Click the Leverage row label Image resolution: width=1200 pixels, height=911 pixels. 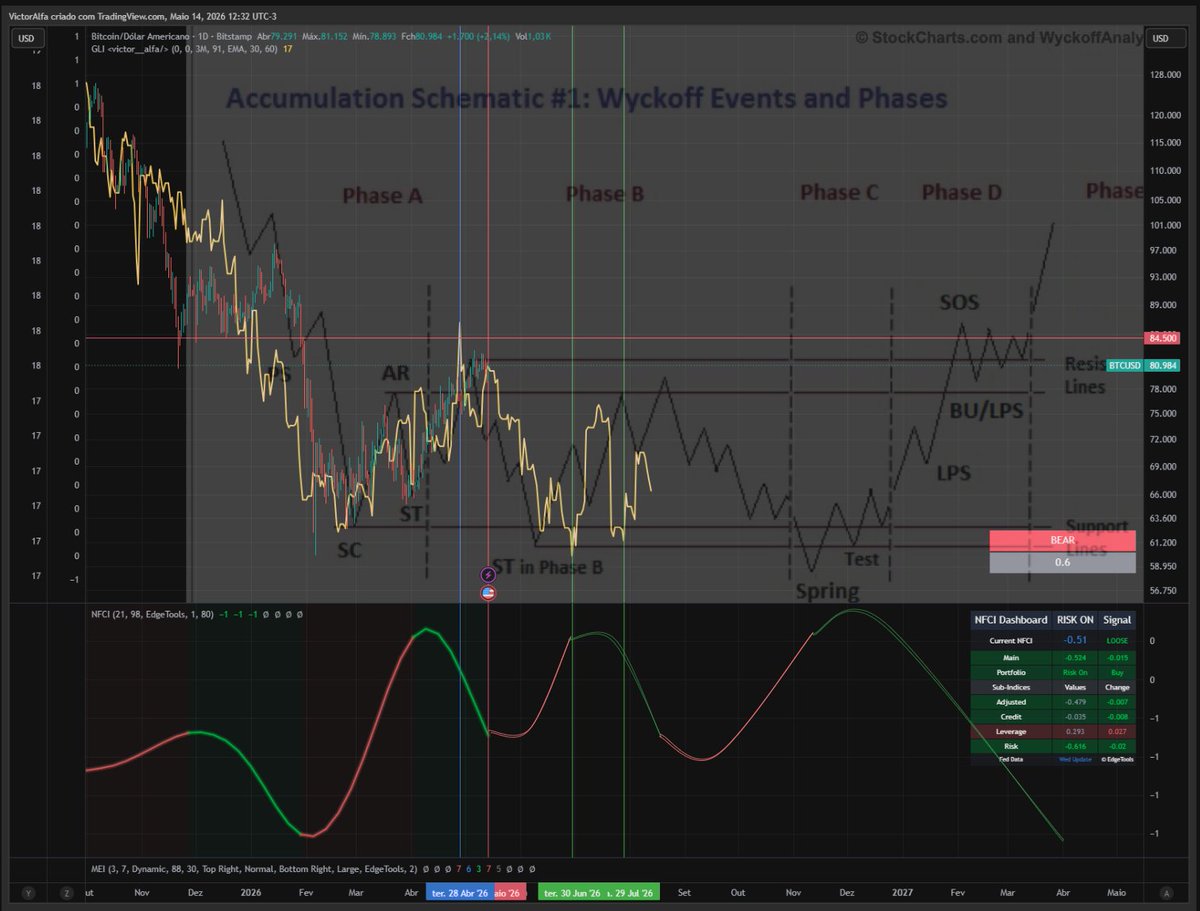point(1011,732)
